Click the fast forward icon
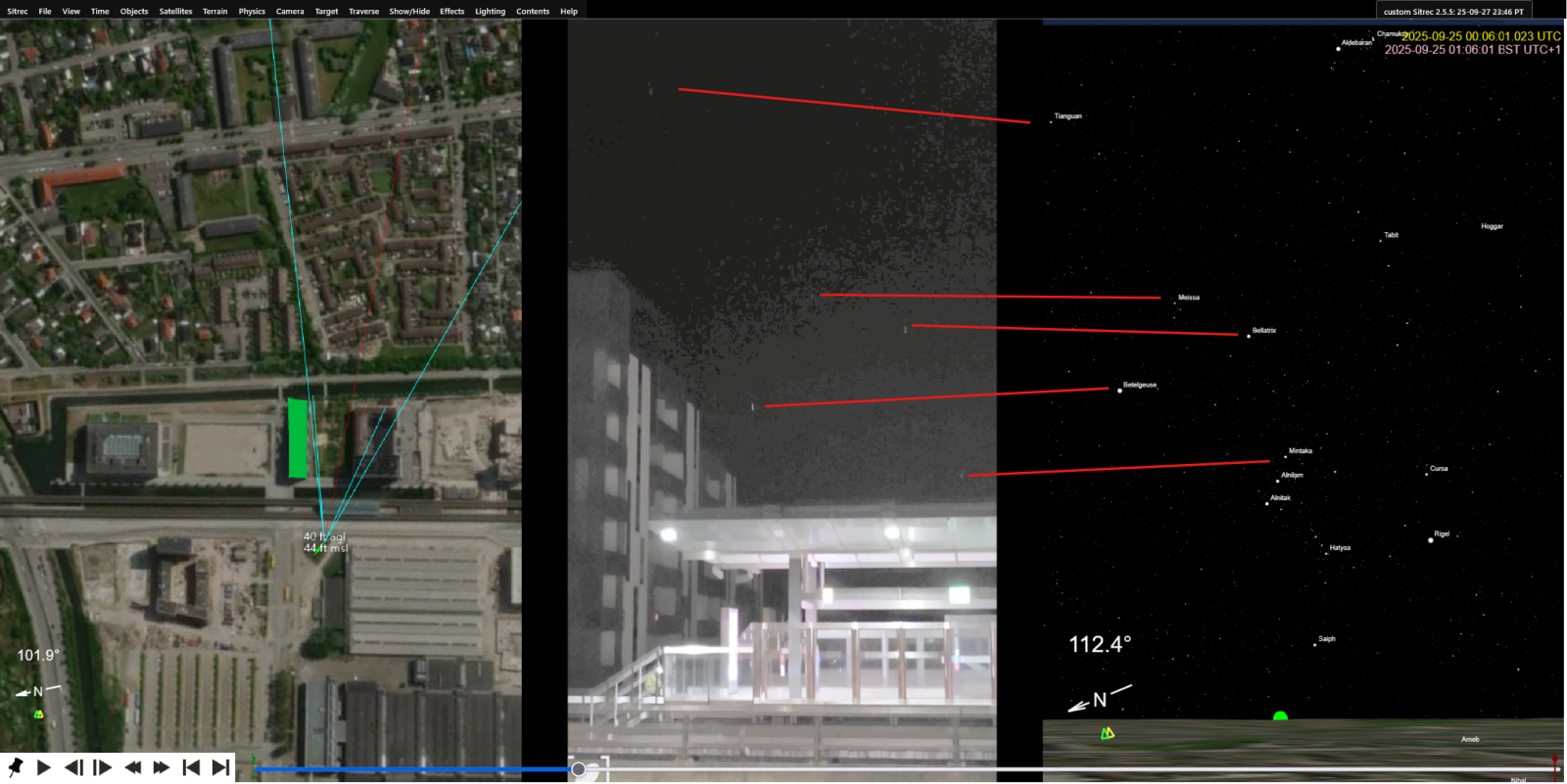Screen dimensions: 1567x784 click(162, 767)
